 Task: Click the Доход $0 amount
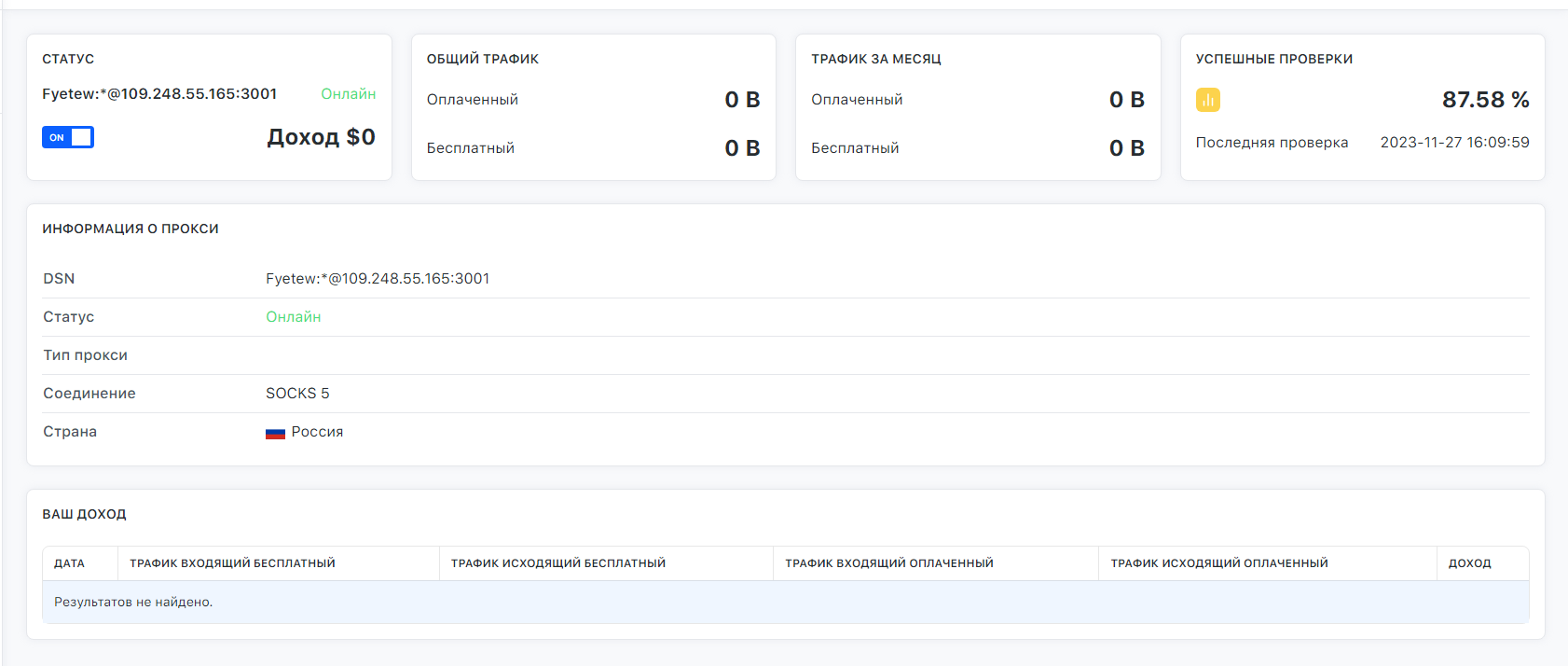[x=321, y=137]
